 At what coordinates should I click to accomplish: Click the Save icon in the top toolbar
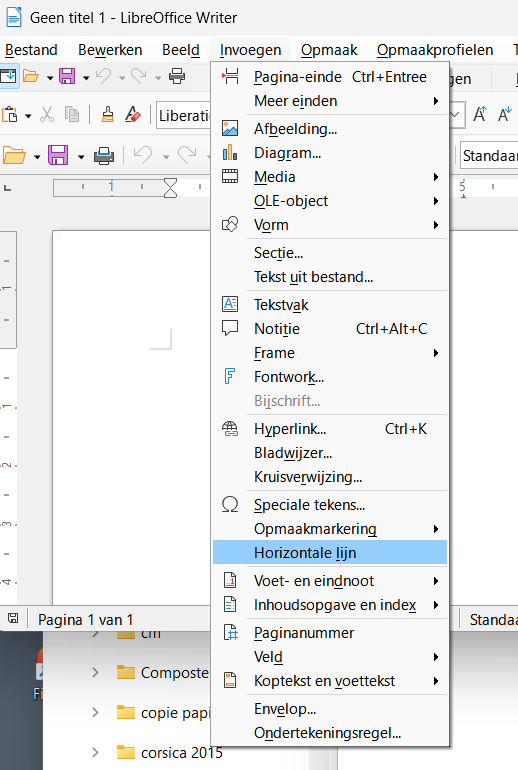[67, 76]
